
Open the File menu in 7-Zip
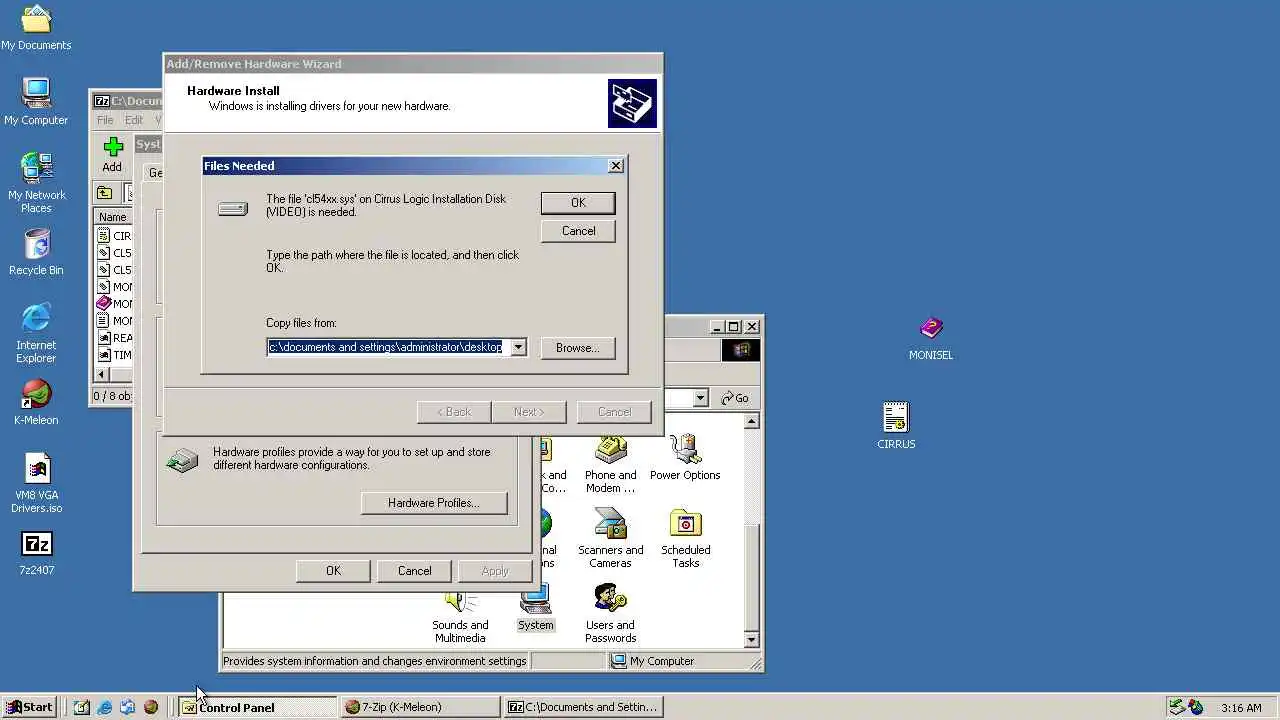coord(105,120)
